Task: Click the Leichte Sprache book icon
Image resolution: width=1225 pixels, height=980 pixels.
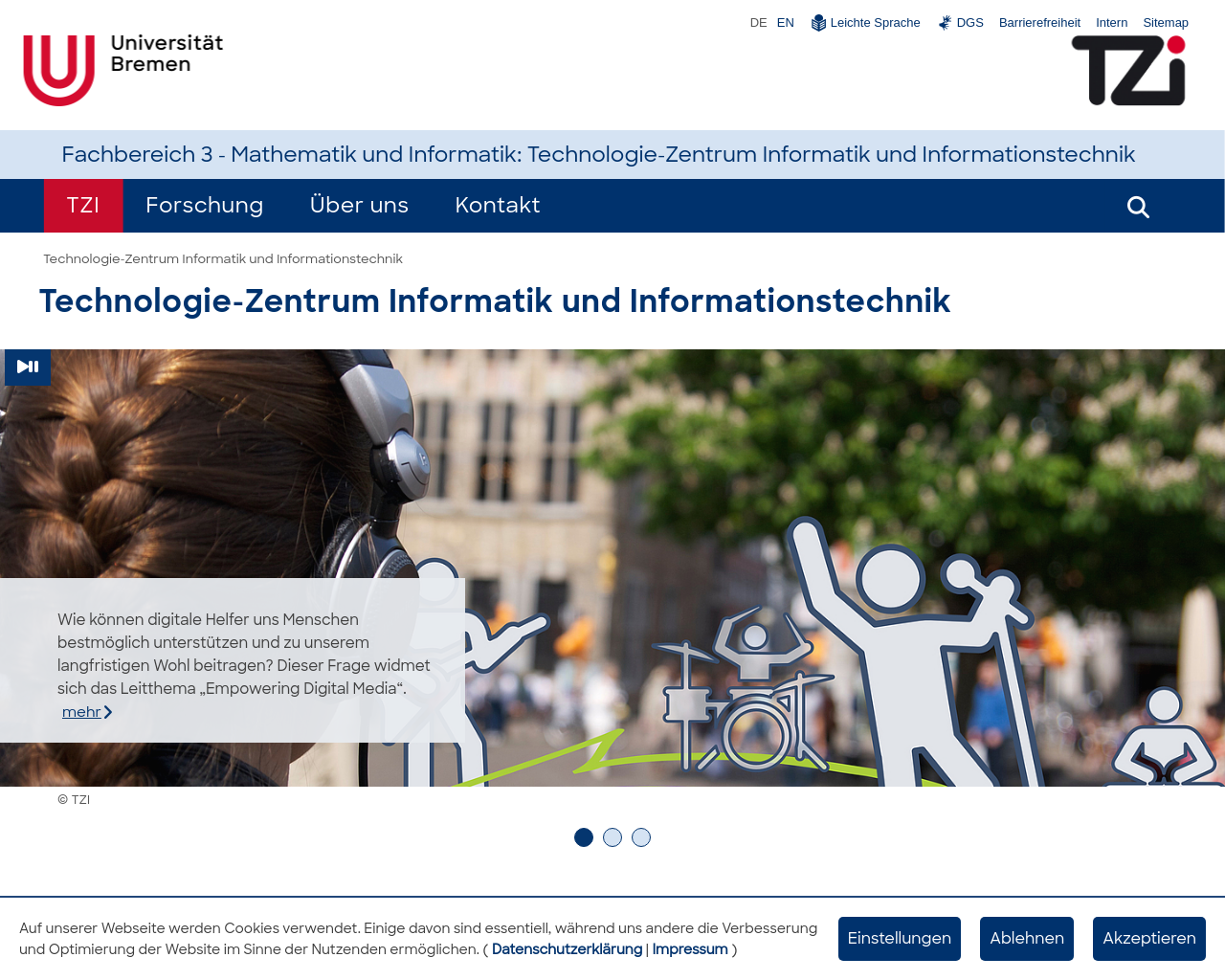Action: click(x=818, y=23)
